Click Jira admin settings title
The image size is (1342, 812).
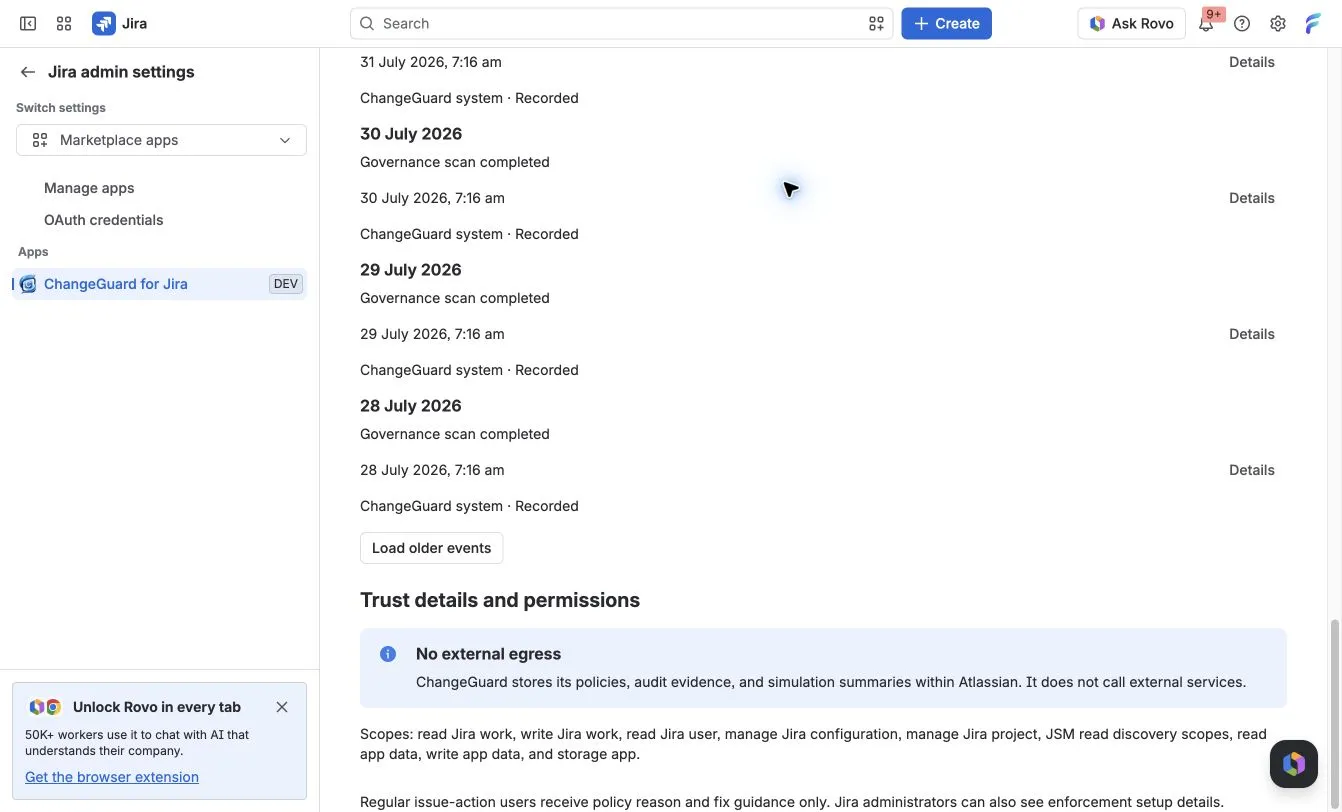pos(121,72)
